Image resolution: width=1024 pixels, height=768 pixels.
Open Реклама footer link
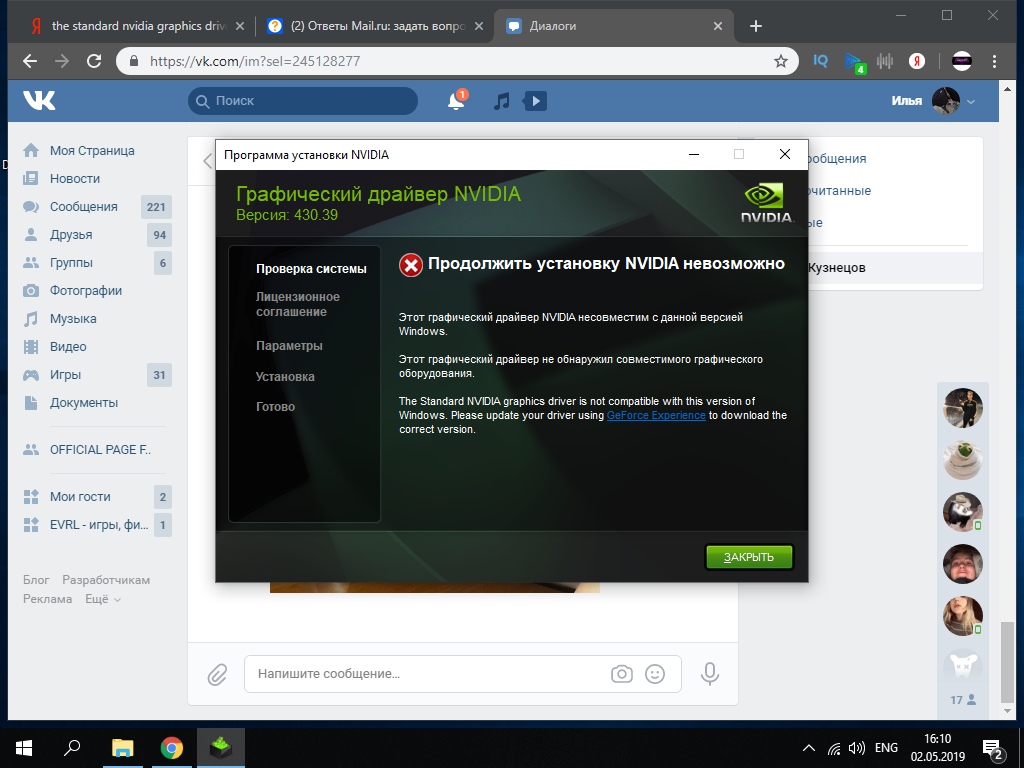tap(47, 599)
